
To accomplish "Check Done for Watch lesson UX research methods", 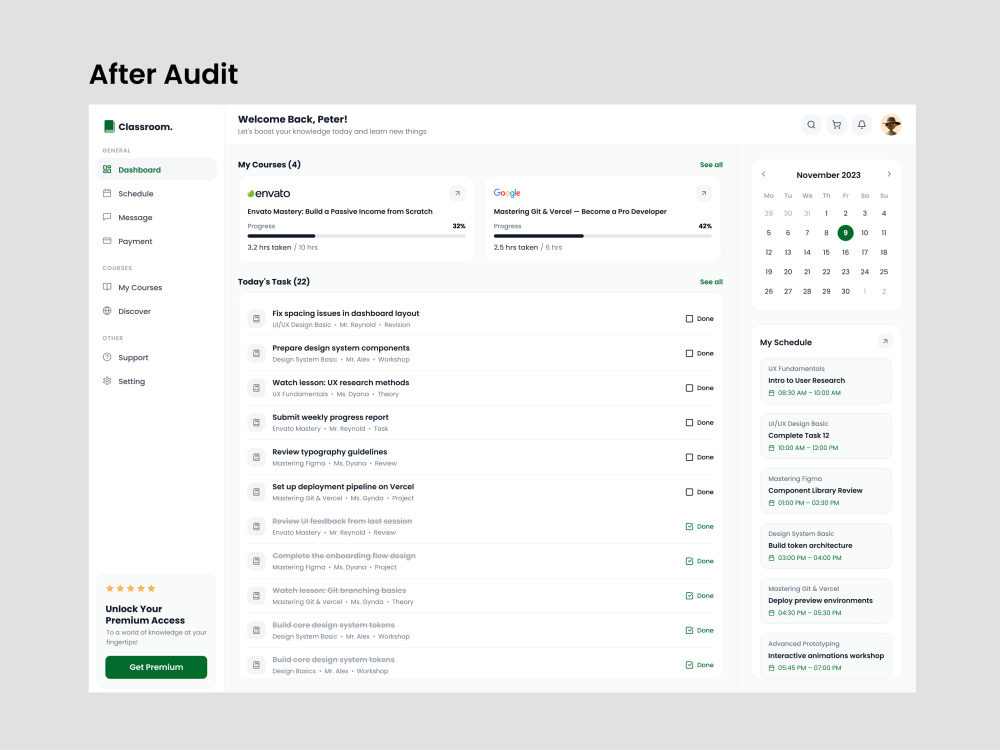I will point(689,388).
